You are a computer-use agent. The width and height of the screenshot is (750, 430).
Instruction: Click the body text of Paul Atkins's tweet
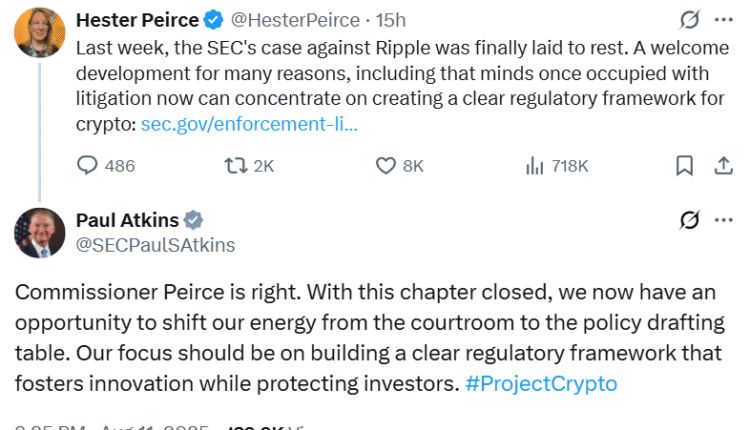[360, 337]
